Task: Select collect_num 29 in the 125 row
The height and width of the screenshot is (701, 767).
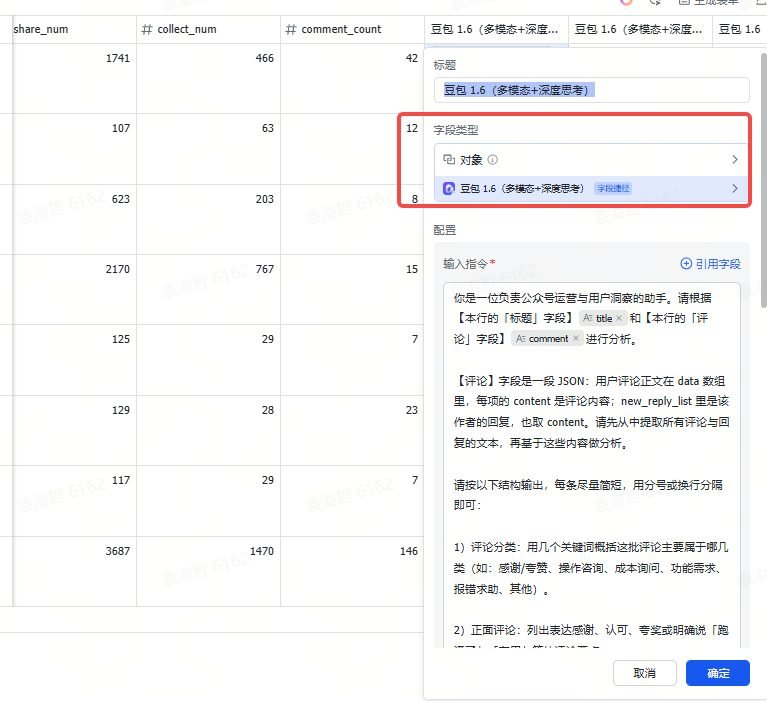Action: tap(208, 360)
